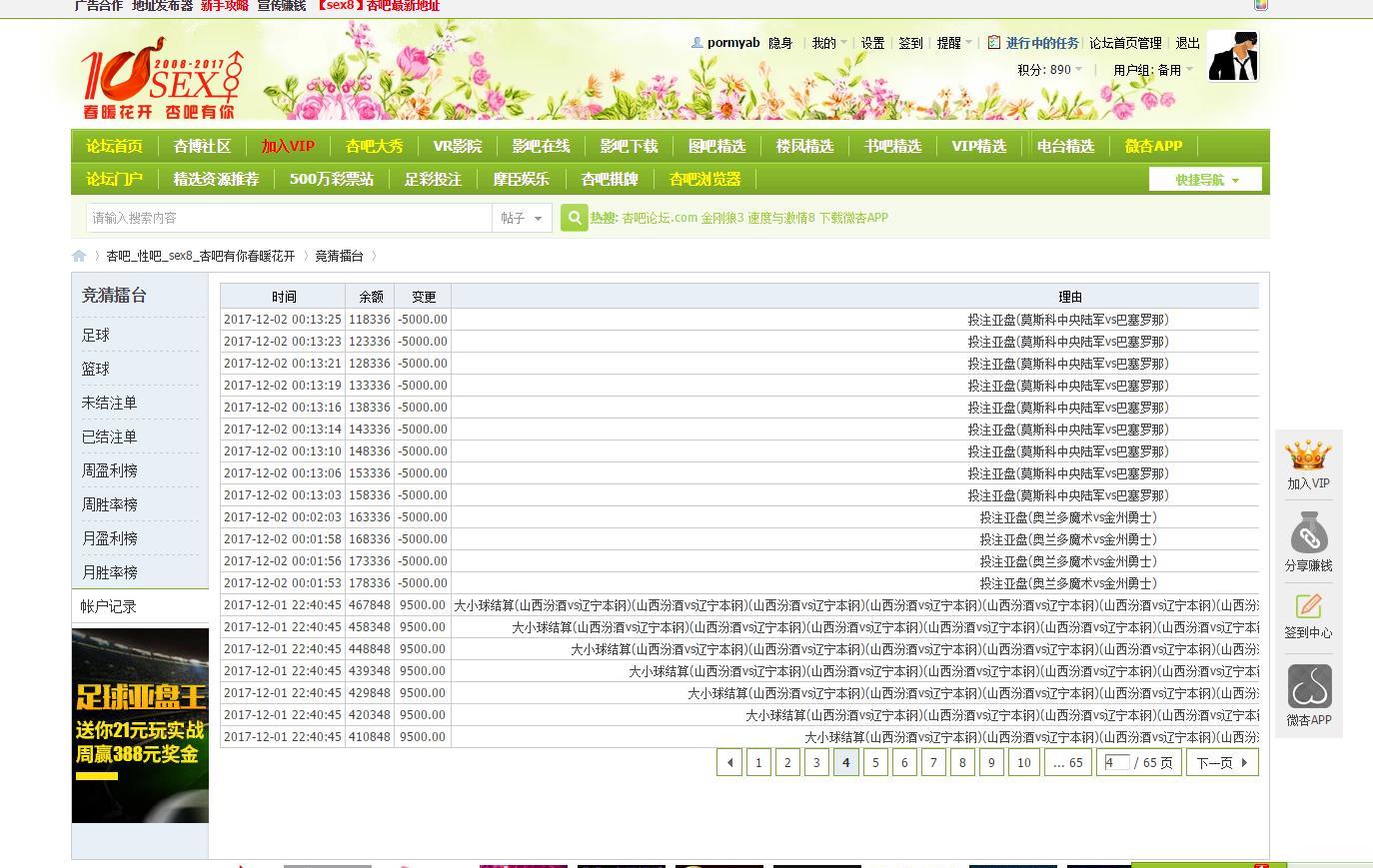The image size is (1373, 868).
Task: Open 足彩投注 navigation item
Action: (433, 180)
